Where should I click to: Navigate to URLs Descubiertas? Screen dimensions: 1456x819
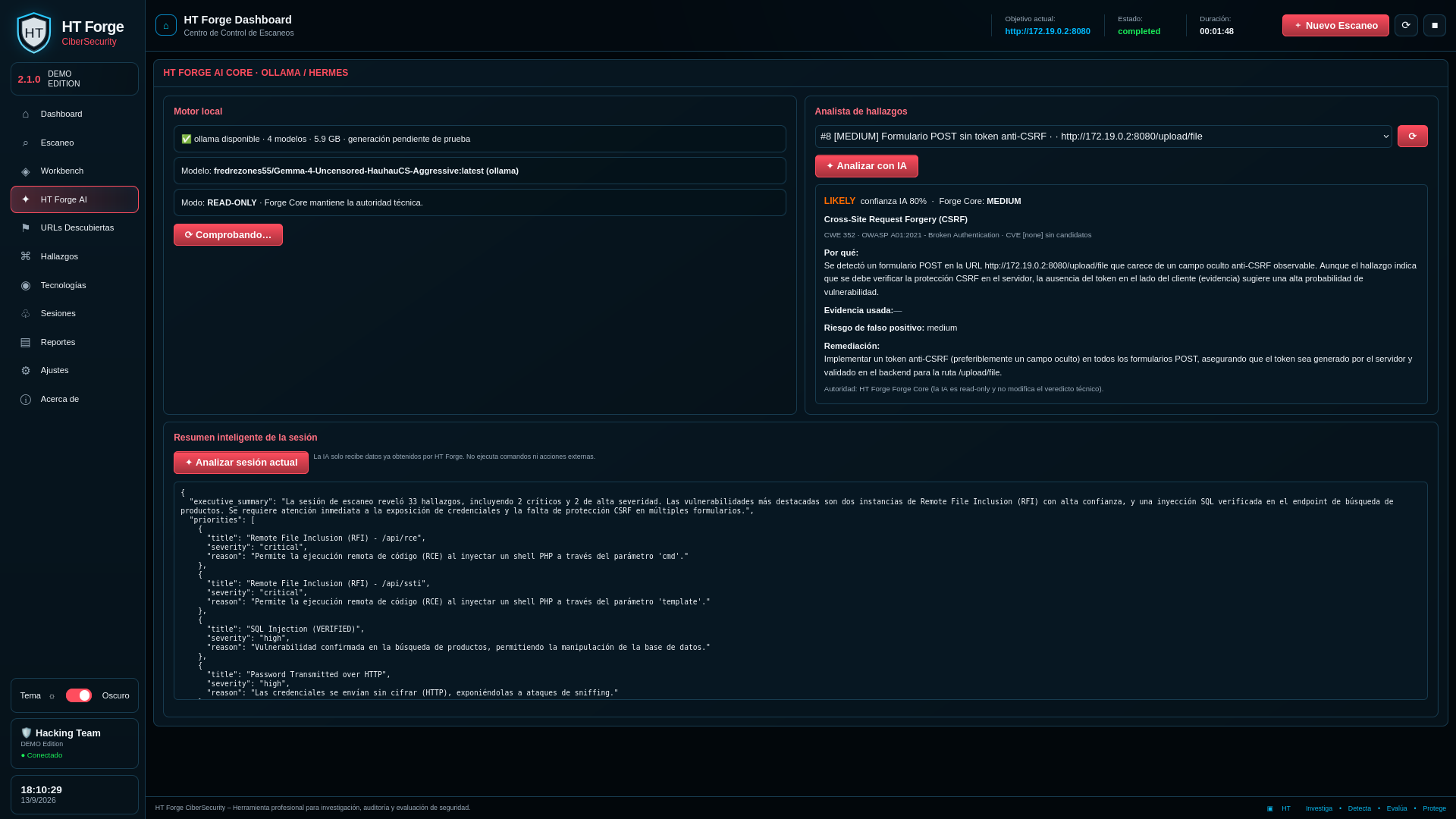pos(74,227)
